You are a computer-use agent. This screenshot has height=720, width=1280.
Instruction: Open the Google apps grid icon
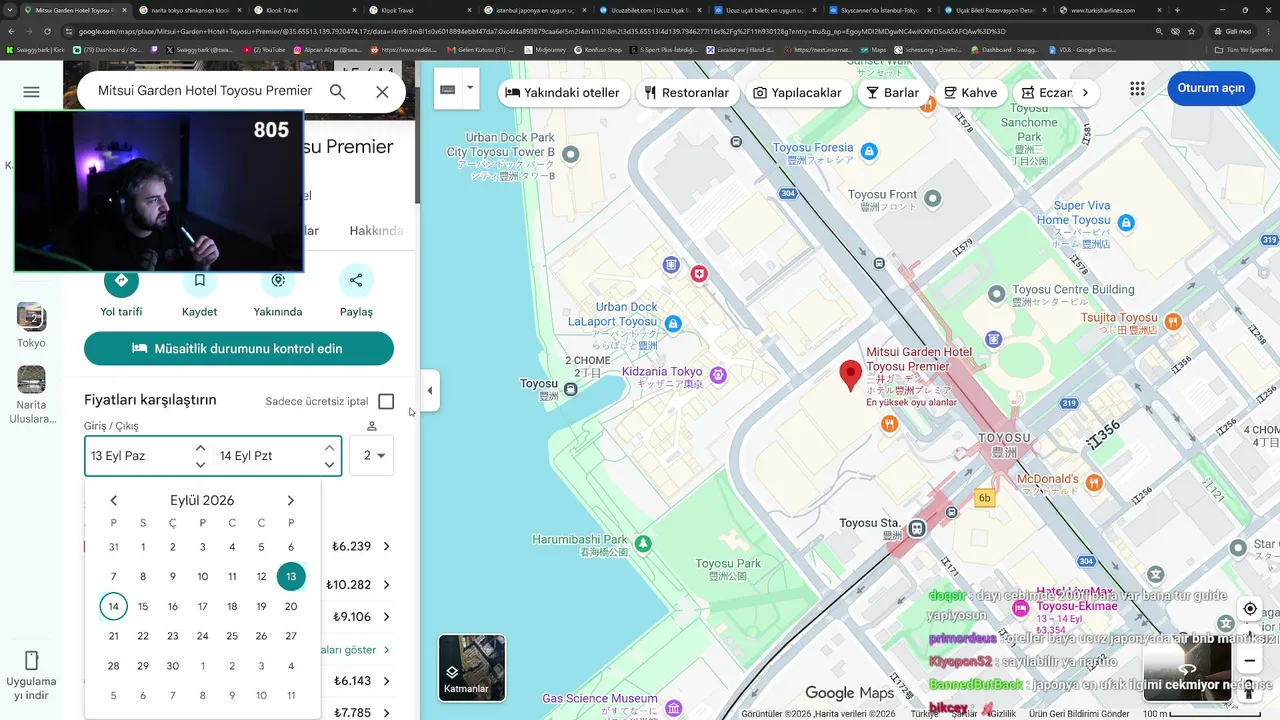[x=1137, y=88]
